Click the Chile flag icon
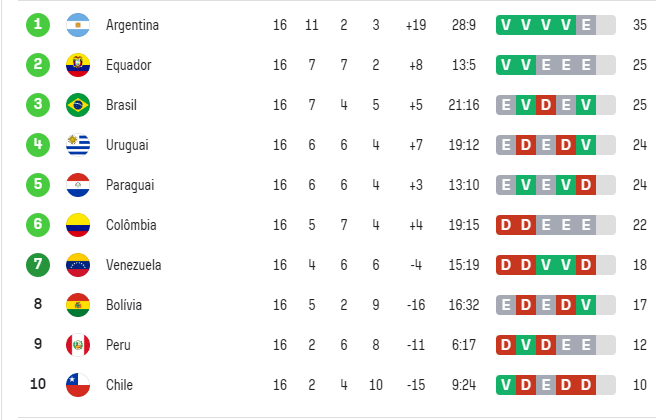Screen dimensions: 672x420 tap(78, 385)
